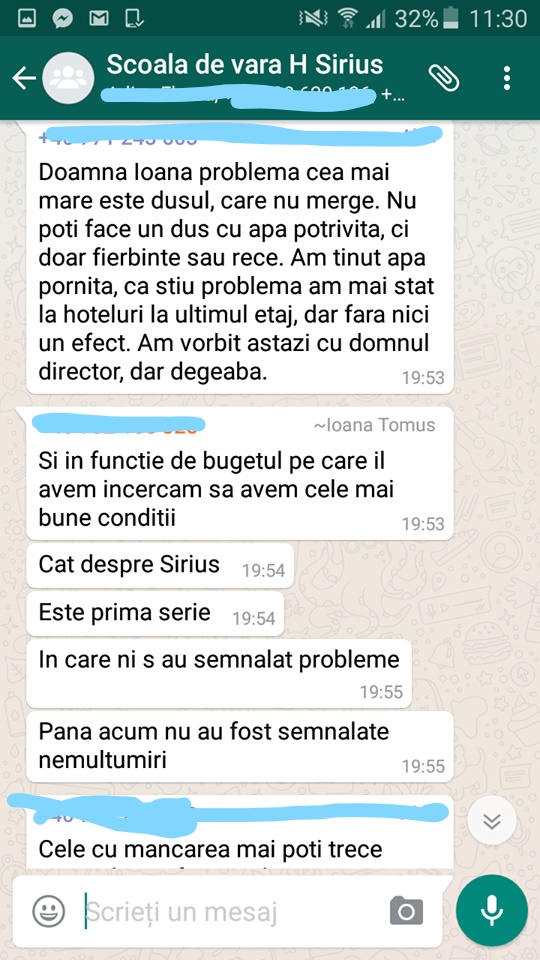
Task: Select the "Este prima serie" message bubble
Action: tap(156, 613)
